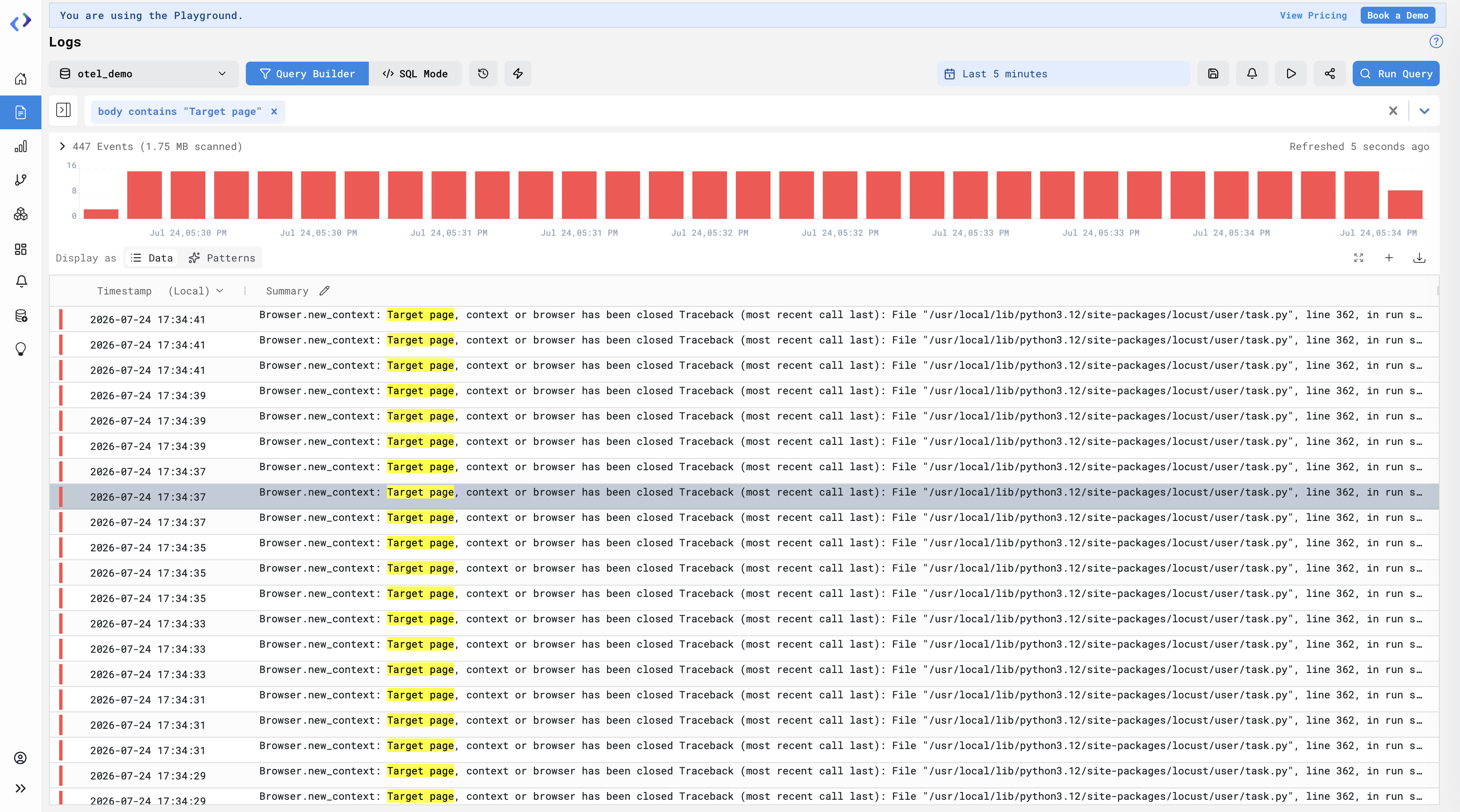Viewport: 1460px width, 812px height.
Task: Display results as Data
Action: pyautogui.click(x=152, y=259)
